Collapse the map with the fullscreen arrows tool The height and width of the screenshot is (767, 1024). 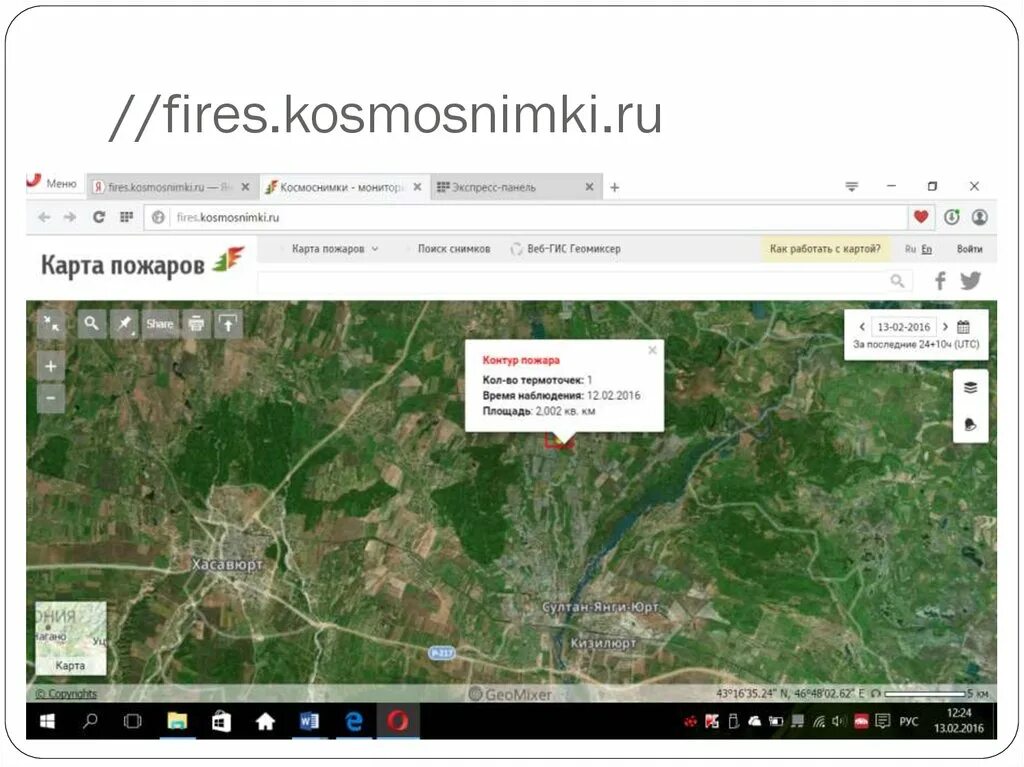coord(51,323)
